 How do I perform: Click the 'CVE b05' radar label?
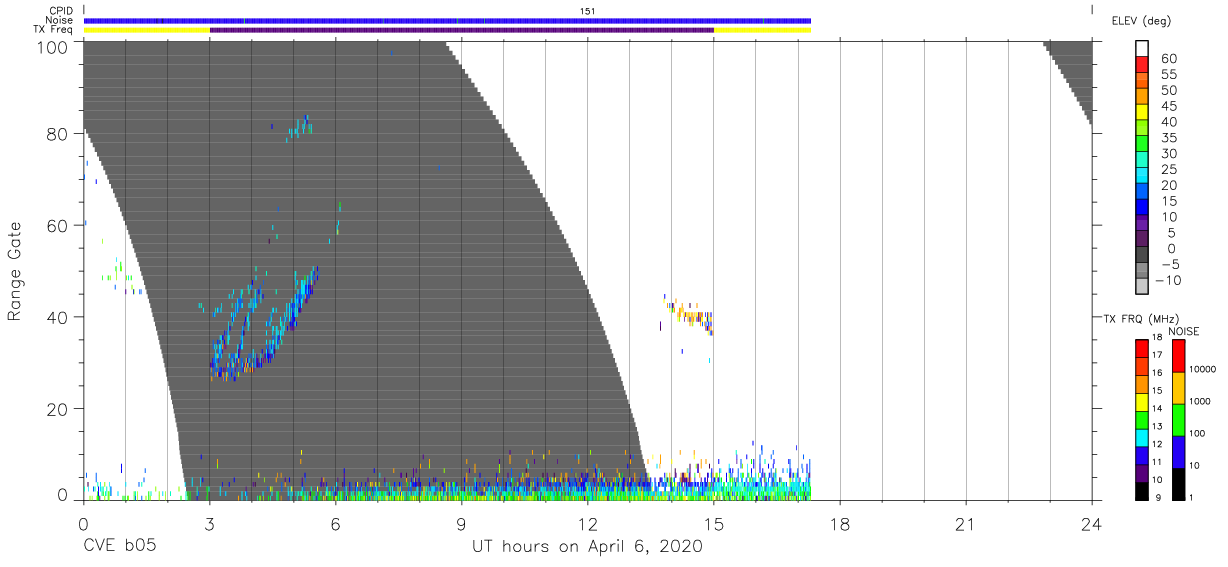pos(118,547)
